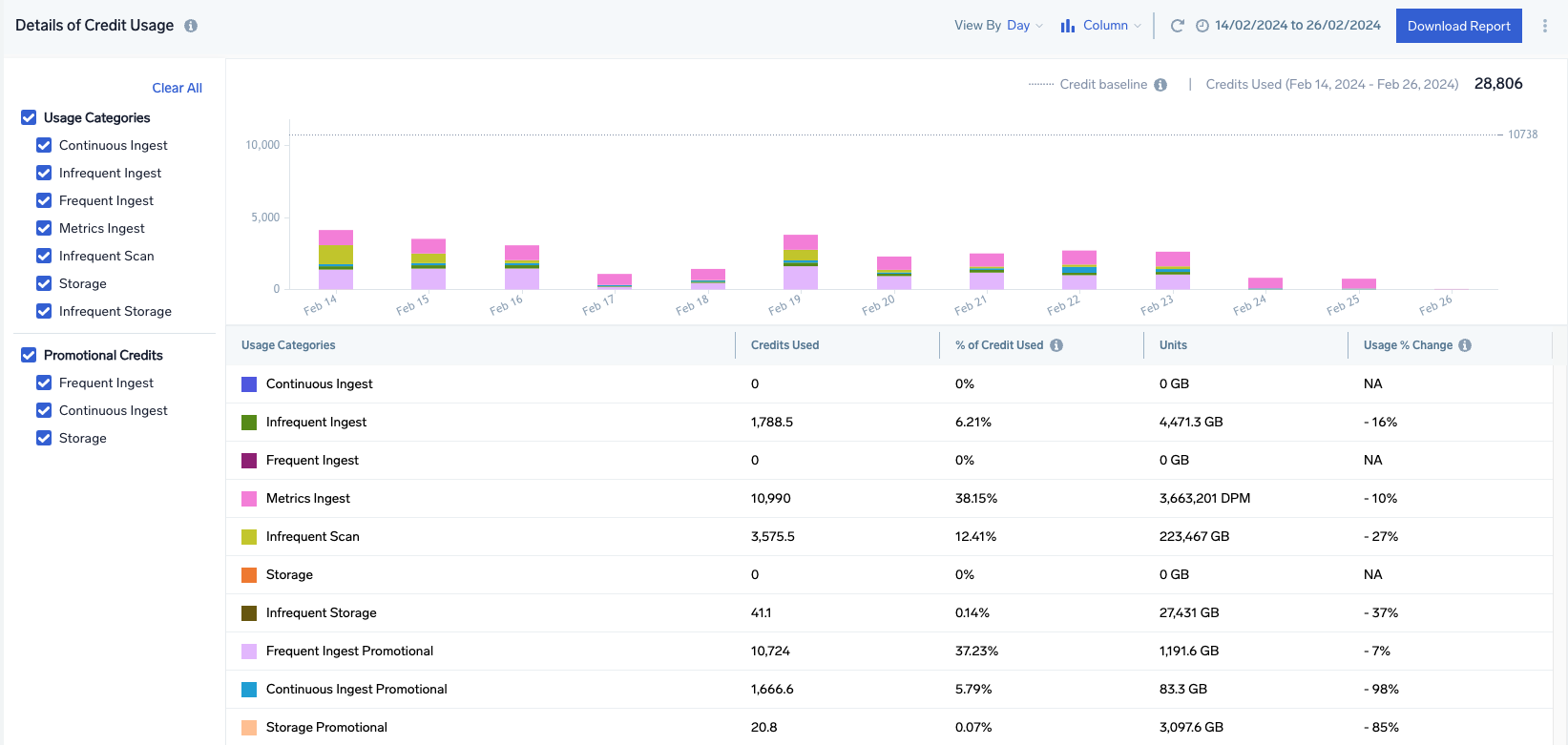The height and width of the screenshot is (745, 1568).
Task: Click info icon next to % of Credit Used
Action: (x=1056, y=345)
